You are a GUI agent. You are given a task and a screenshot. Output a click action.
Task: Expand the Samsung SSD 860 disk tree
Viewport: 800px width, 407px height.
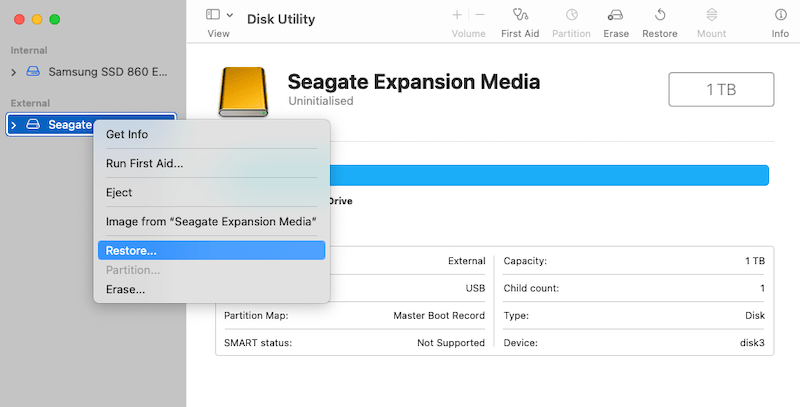tap(13, 72)
